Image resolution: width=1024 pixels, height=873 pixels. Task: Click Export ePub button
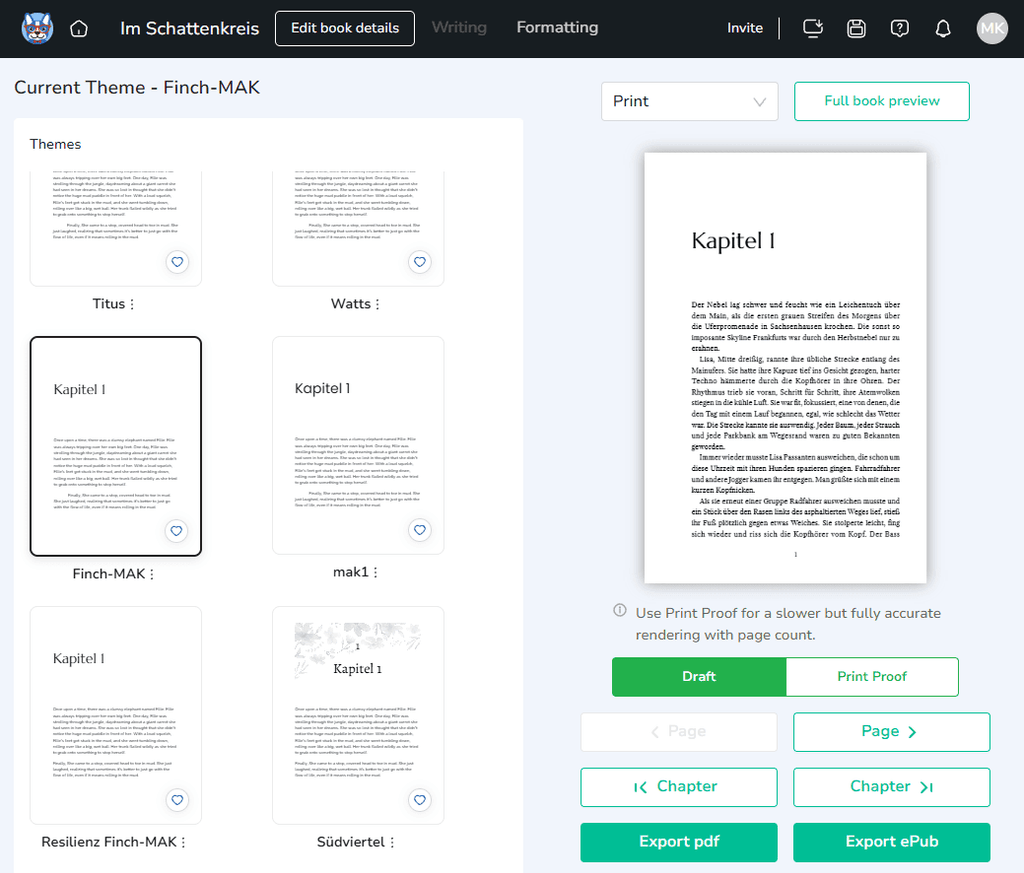[x=891, y=842]
